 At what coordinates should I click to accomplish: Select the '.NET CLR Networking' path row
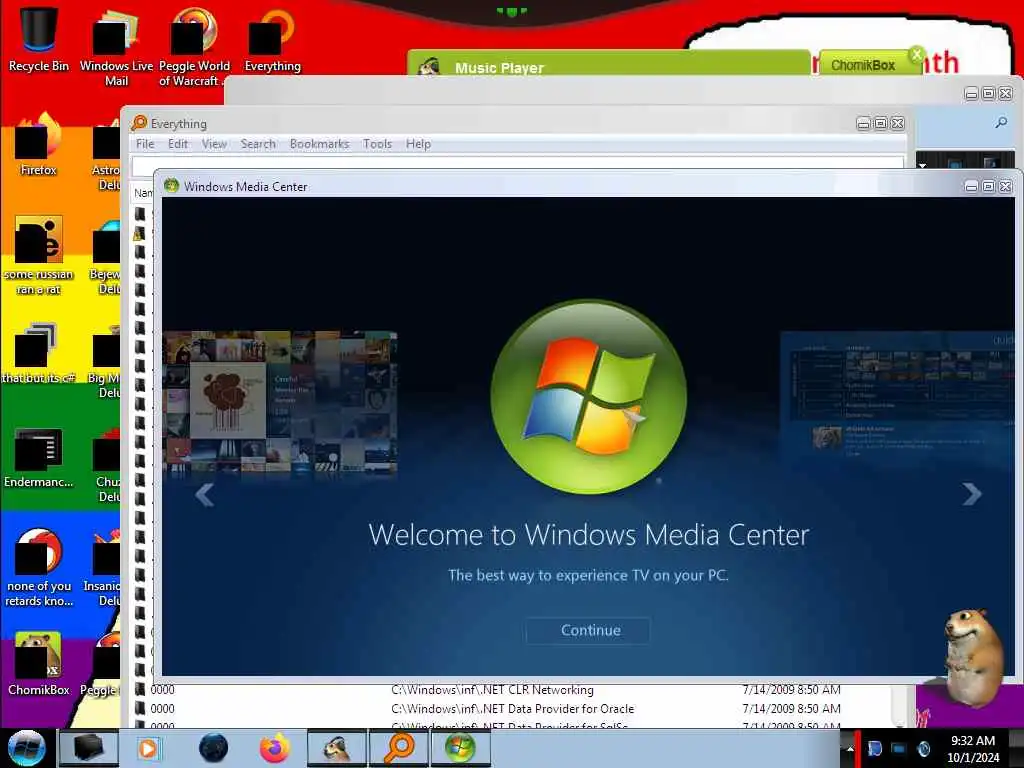pyautogui.click(x=492, y=690)
